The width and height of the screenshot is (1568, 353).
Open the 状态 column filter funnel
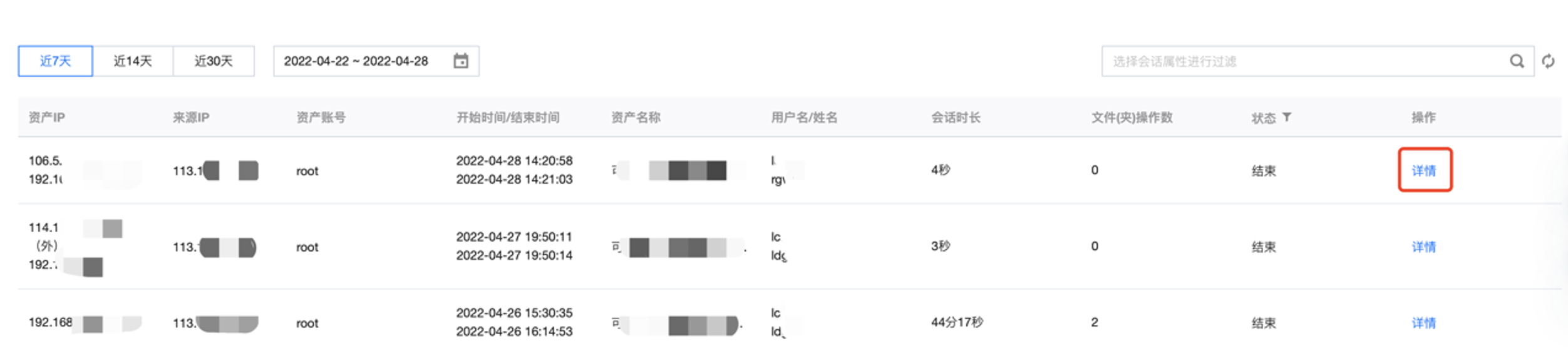(x=1286, y=117)
